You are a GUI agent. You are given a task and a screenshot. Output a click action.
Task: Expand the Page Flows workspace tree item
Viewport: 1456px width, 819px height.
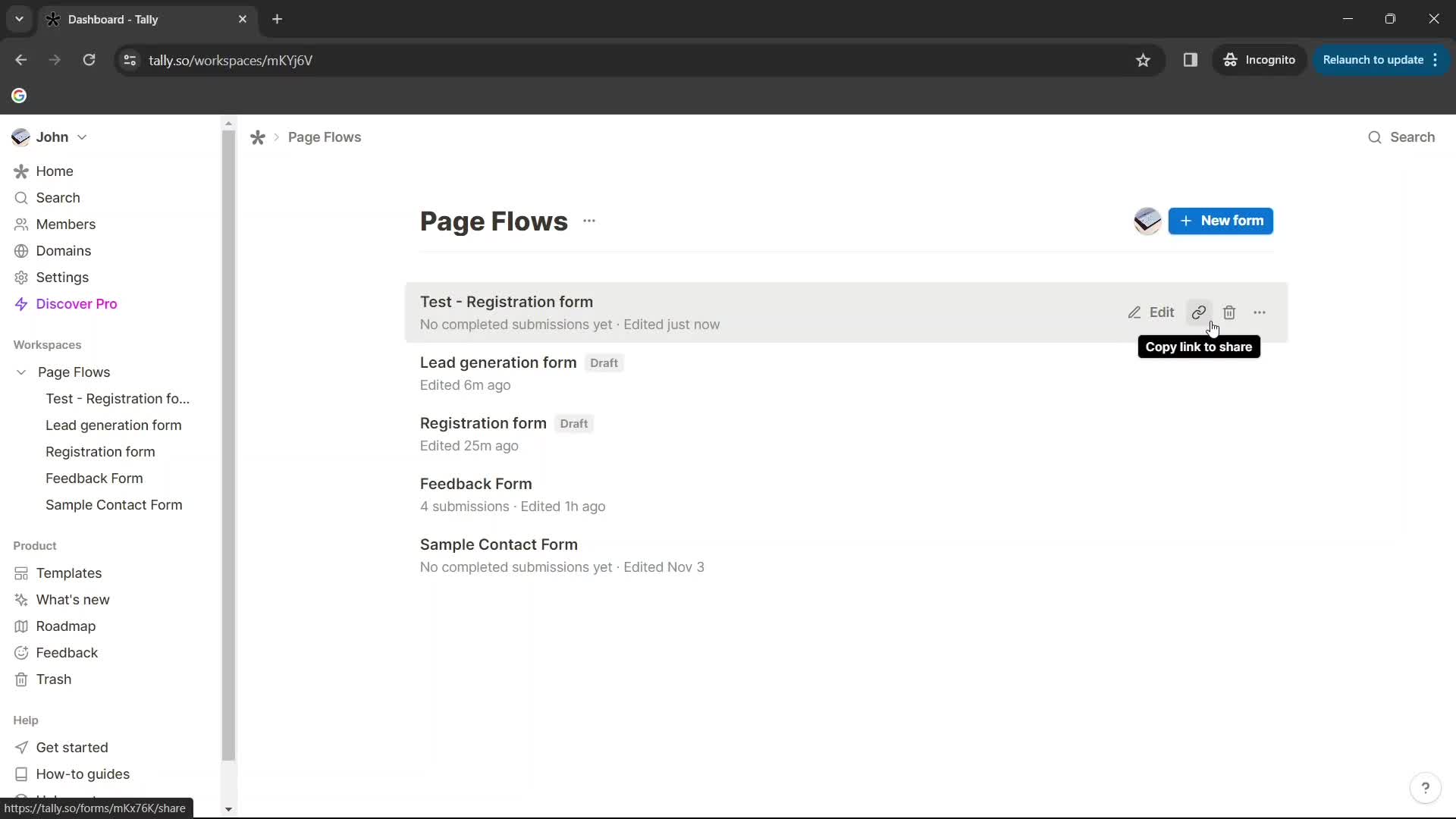pyautogui.click(x=21, y=372)
